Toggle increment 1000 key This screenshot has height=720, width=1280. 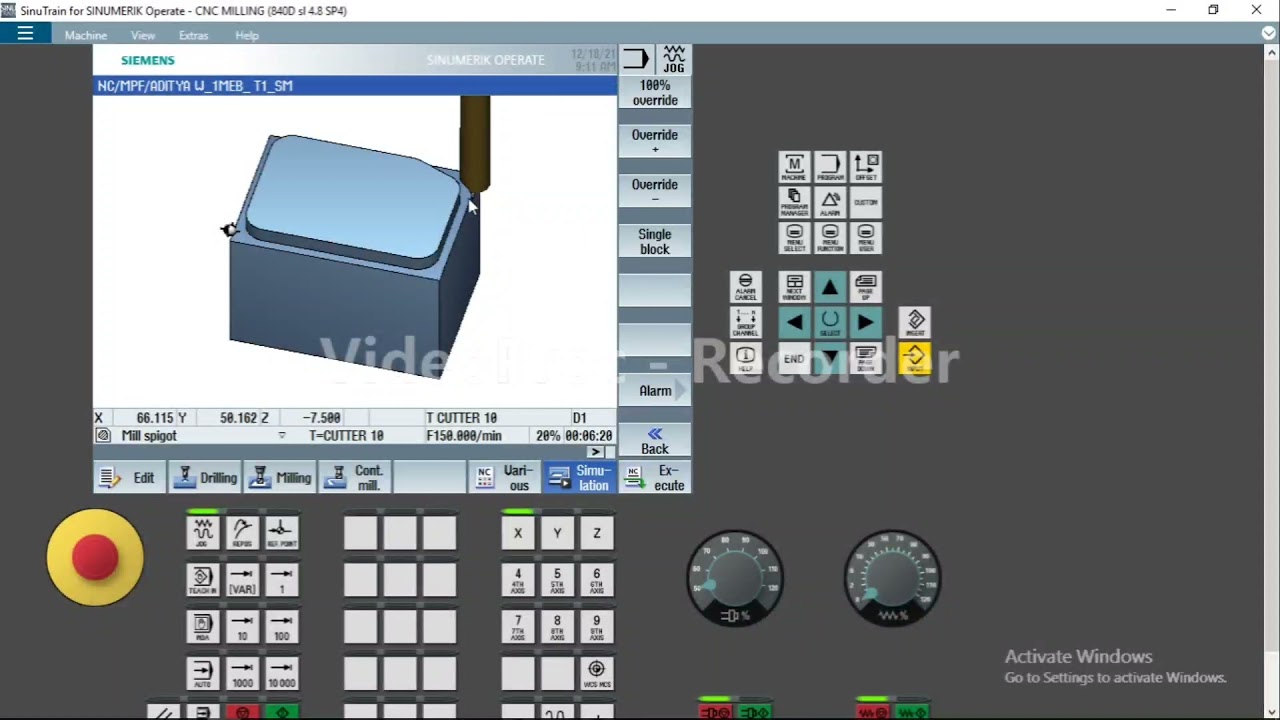pos(242,672)
